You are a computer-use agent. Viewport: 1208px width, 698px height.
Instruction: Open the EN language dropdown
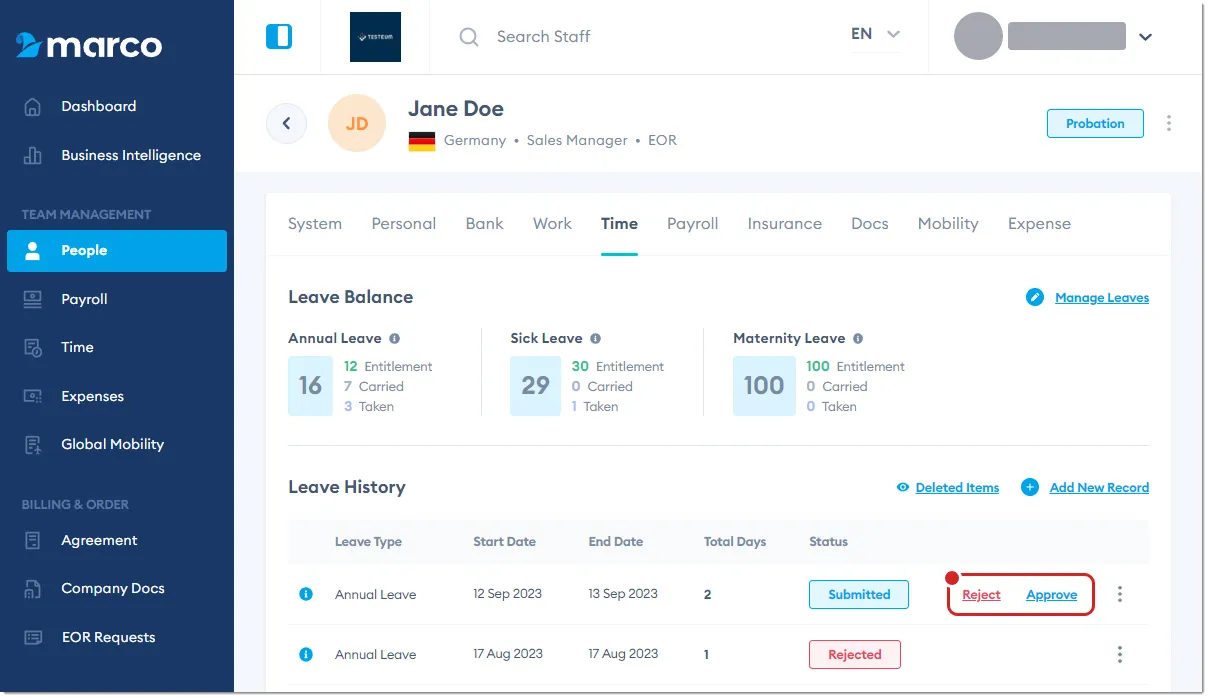coord(876,34)
